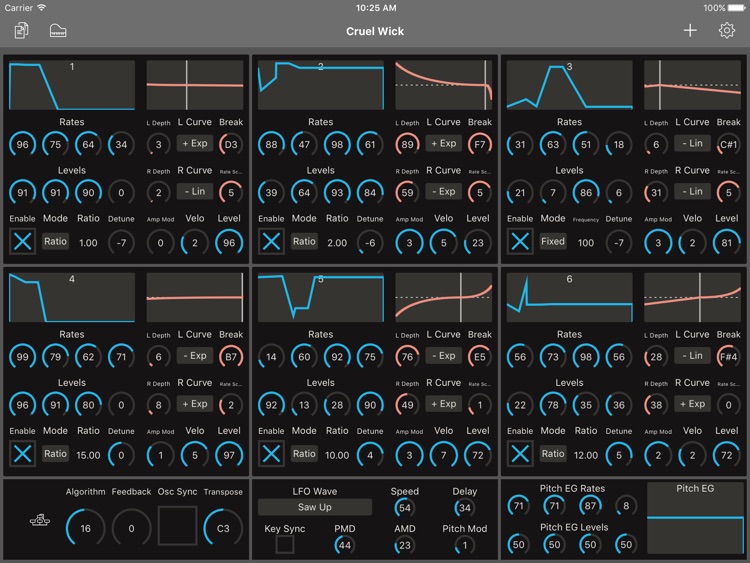Select operator 3 Frequency value 100
This screenshot has height=563, width=750.
(585, 243)
